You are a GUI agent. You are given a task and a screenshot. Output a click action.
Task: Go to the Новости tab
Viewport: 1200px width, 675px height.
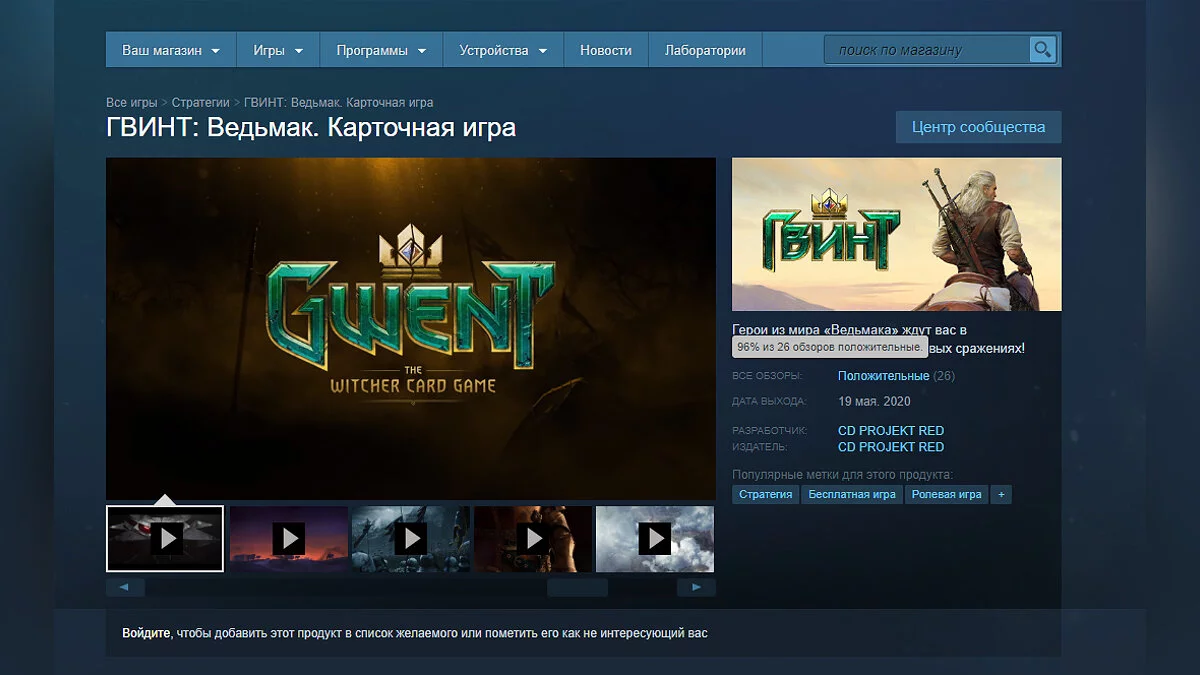point(606,50)
